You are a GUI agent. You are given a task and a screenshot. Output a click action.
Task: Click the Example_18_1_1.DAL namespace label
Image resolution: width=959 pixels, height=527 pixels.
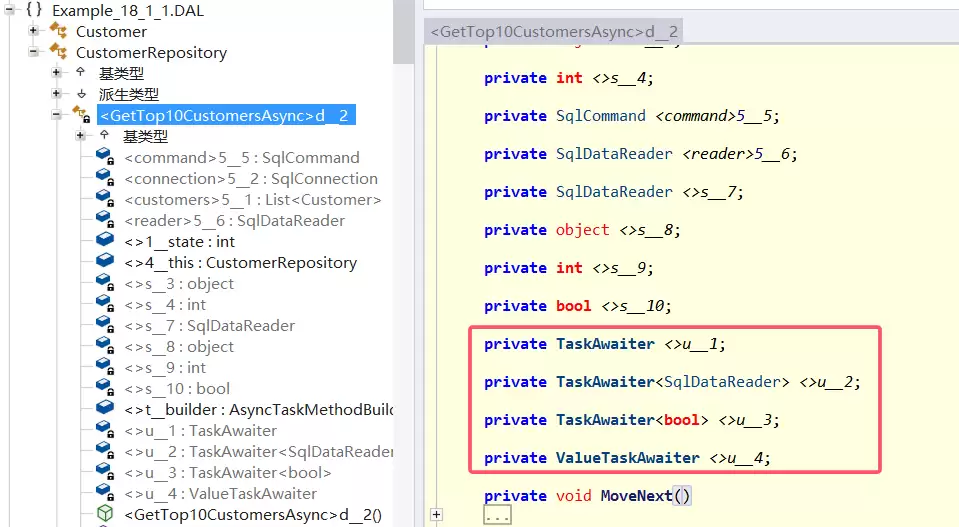(128, 10)
